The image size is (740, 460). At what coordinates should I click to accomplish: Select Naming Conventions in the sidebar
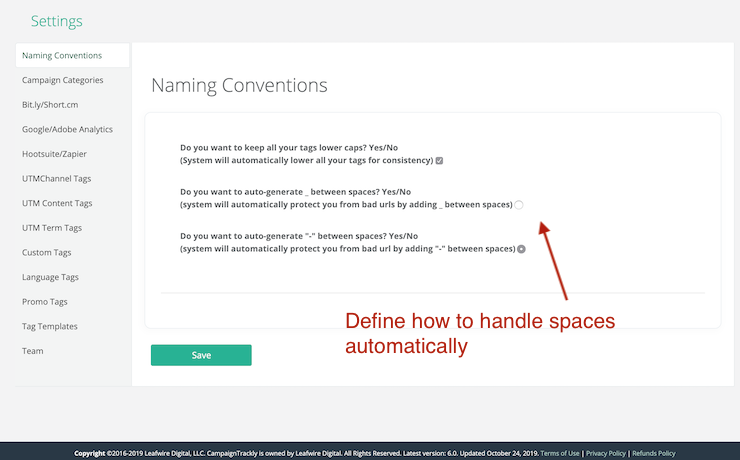pyautogui.click(x=62, y=55)
